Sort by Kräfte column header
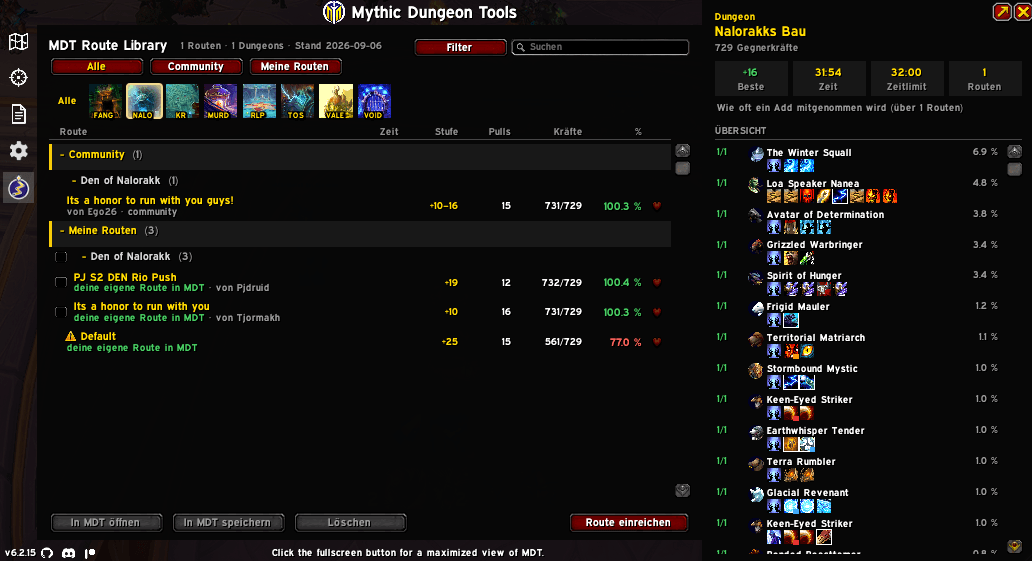This screenshot has height=561, width=1032. pos(567,132)
